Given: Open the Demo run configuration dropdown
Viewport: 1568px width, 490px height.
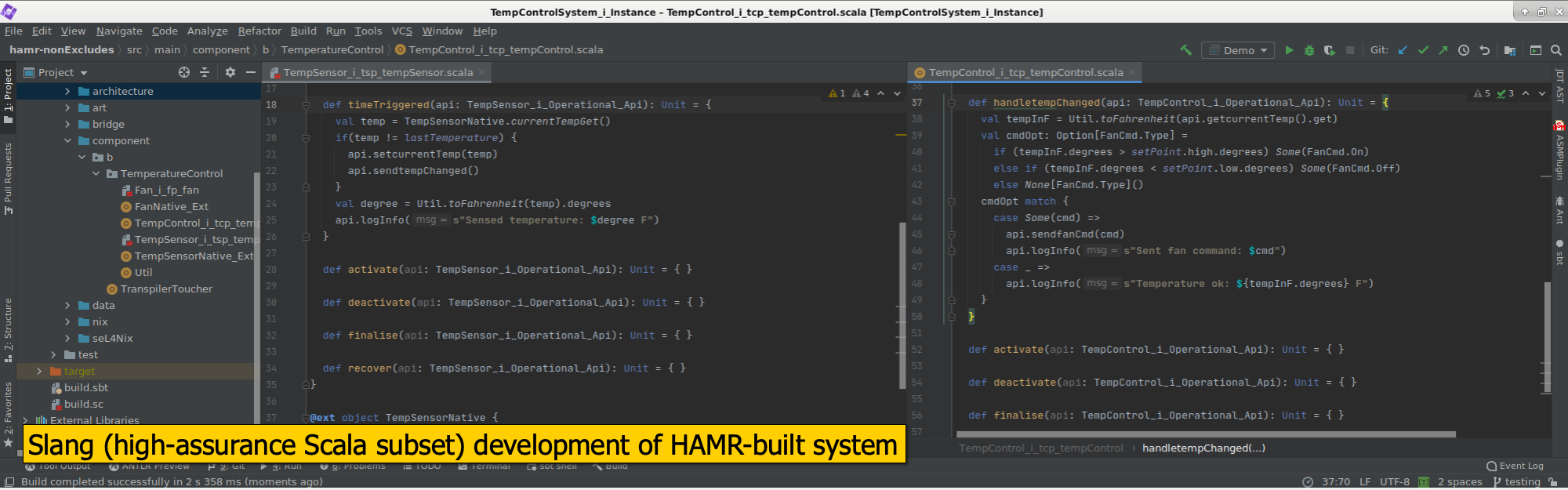Looking at the screenshot, I should (x=1238, y=50).
